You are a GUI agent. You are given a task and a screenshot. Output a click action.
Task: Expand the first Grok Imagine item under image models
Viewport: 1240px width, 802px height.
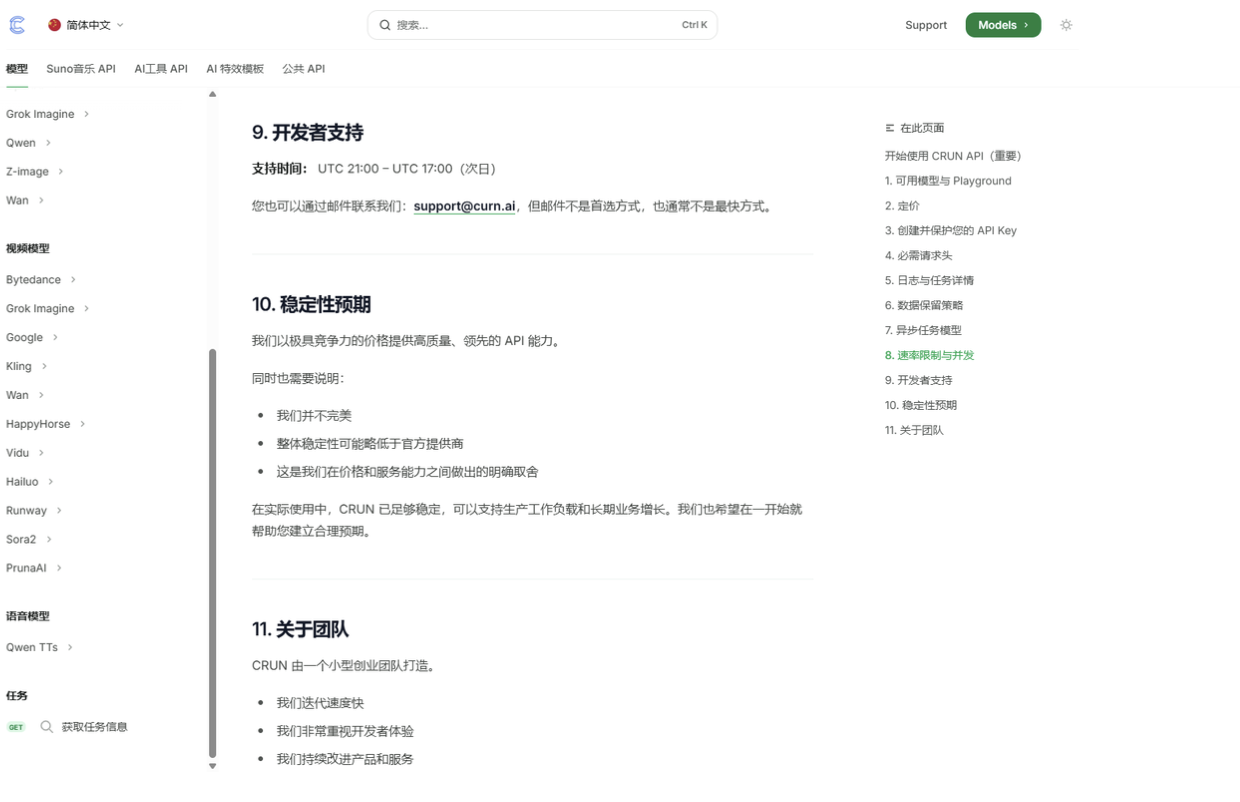point(48,114)
